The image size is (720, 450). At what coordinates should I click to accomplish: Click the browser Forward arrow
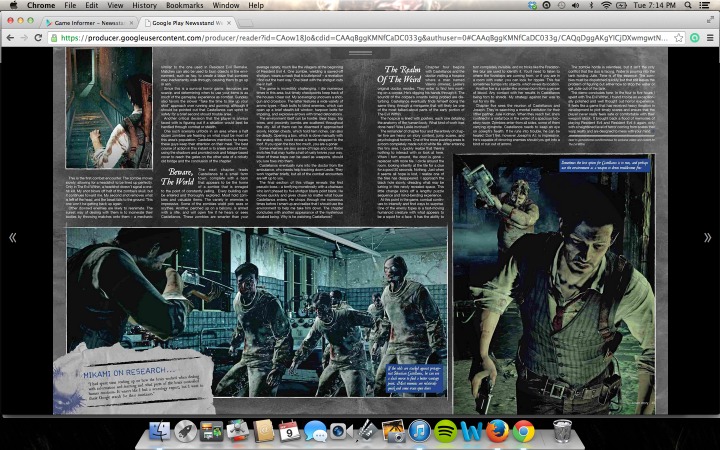point(24,38)
